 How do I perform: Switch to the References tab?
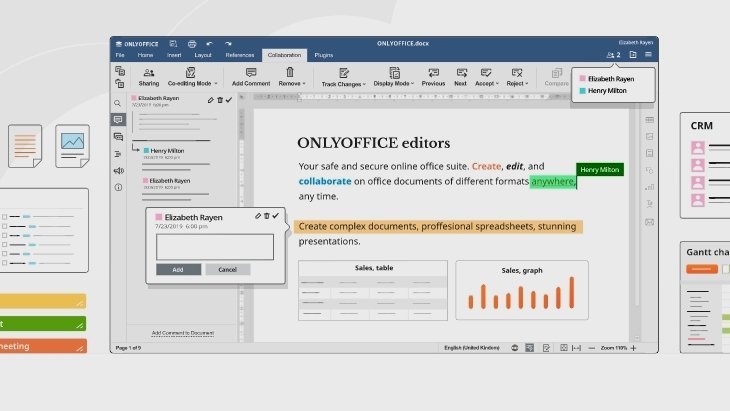click(240, 55)
